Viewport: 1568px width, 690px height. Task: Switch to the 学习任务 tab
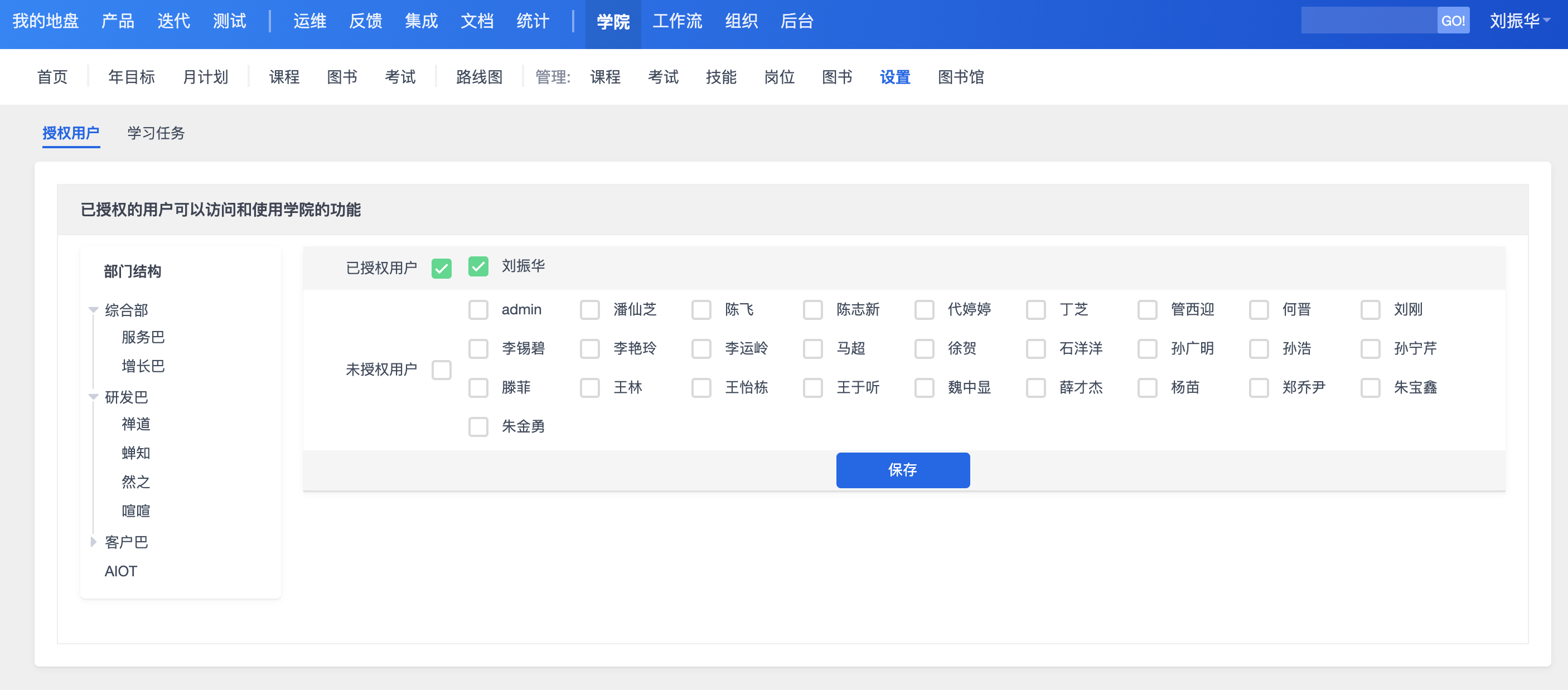pyautogui.click(x=156, y=133)
